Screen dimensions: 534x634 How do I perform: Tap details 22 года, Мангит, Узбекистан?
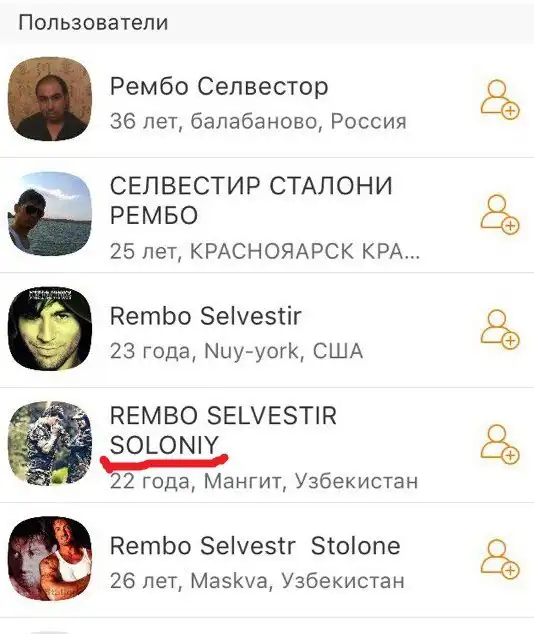pos(264,481)
